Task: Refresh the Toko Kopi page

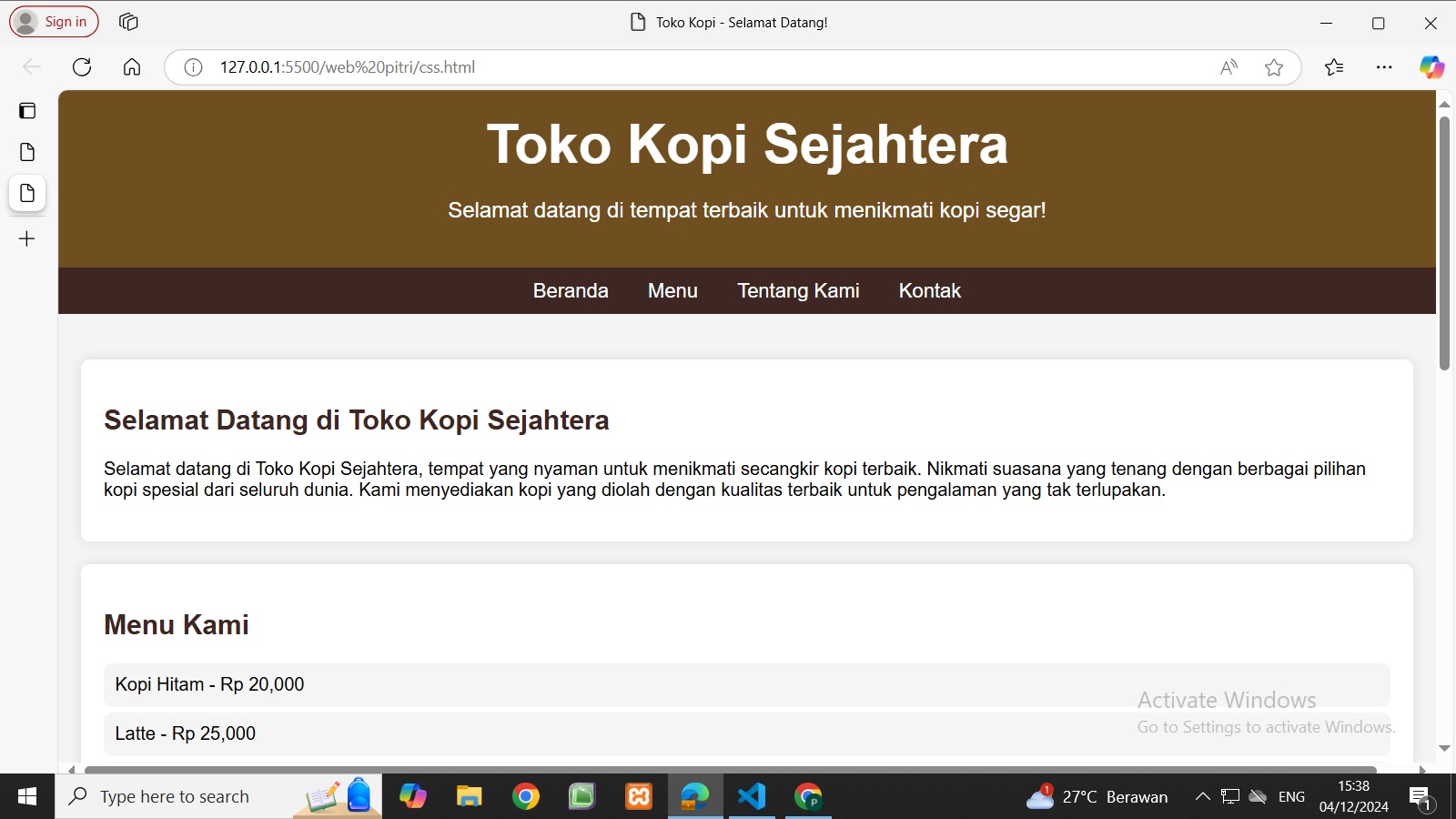Action: [x=82, y=66]
